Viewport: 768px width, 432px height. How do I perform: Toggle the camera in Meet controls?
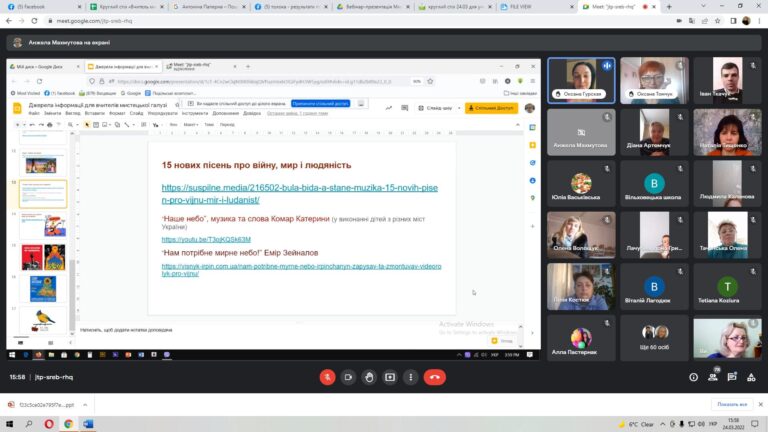(x=348, y=377)
